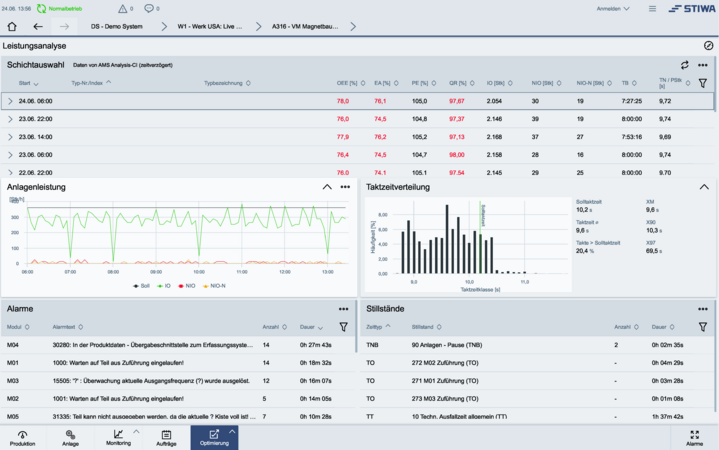
Task: Open the Schichtauswahl table filter
Action: coord(702,83)
